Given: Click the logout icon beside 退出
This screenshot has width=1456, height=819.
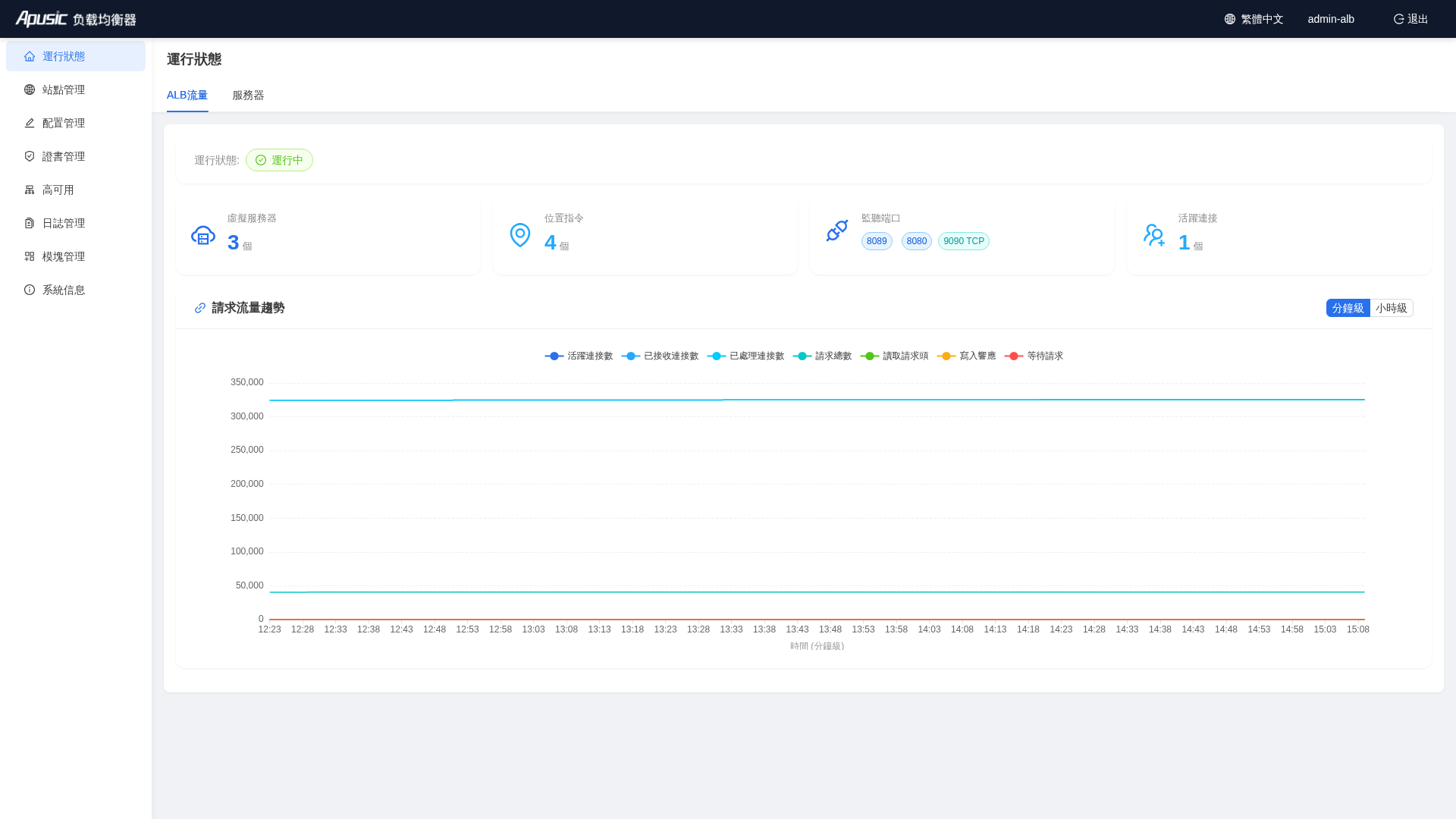Looking at the screenshot, I should click(x=1398, y=19).
